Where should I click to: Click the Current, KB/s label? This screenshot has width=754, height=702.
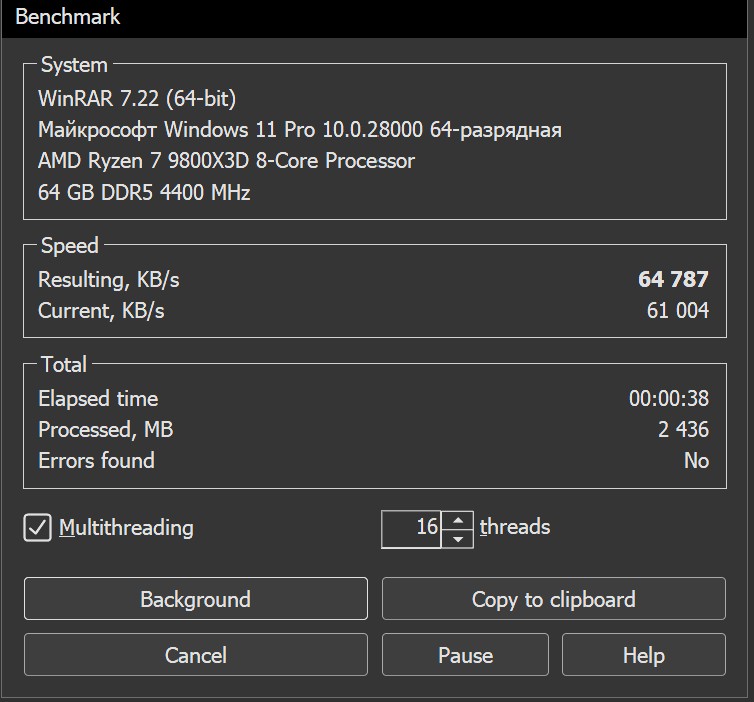[101, 311]
